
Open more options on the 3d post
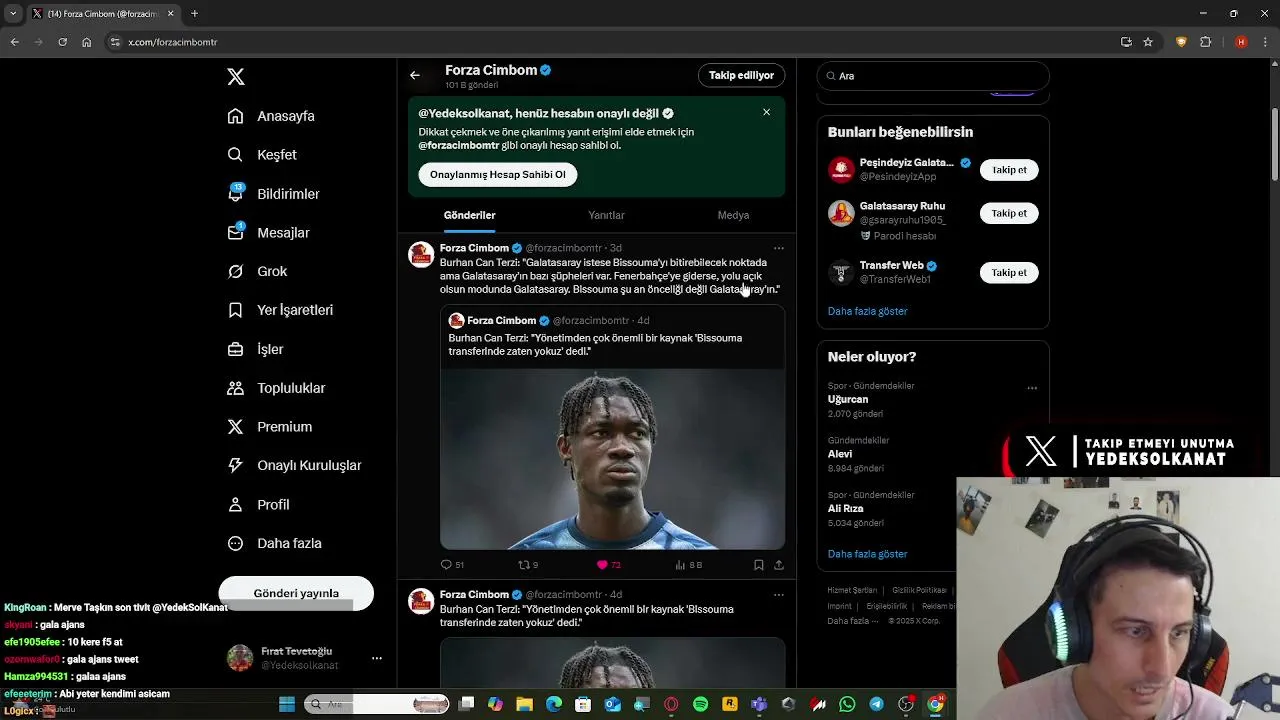779,248
